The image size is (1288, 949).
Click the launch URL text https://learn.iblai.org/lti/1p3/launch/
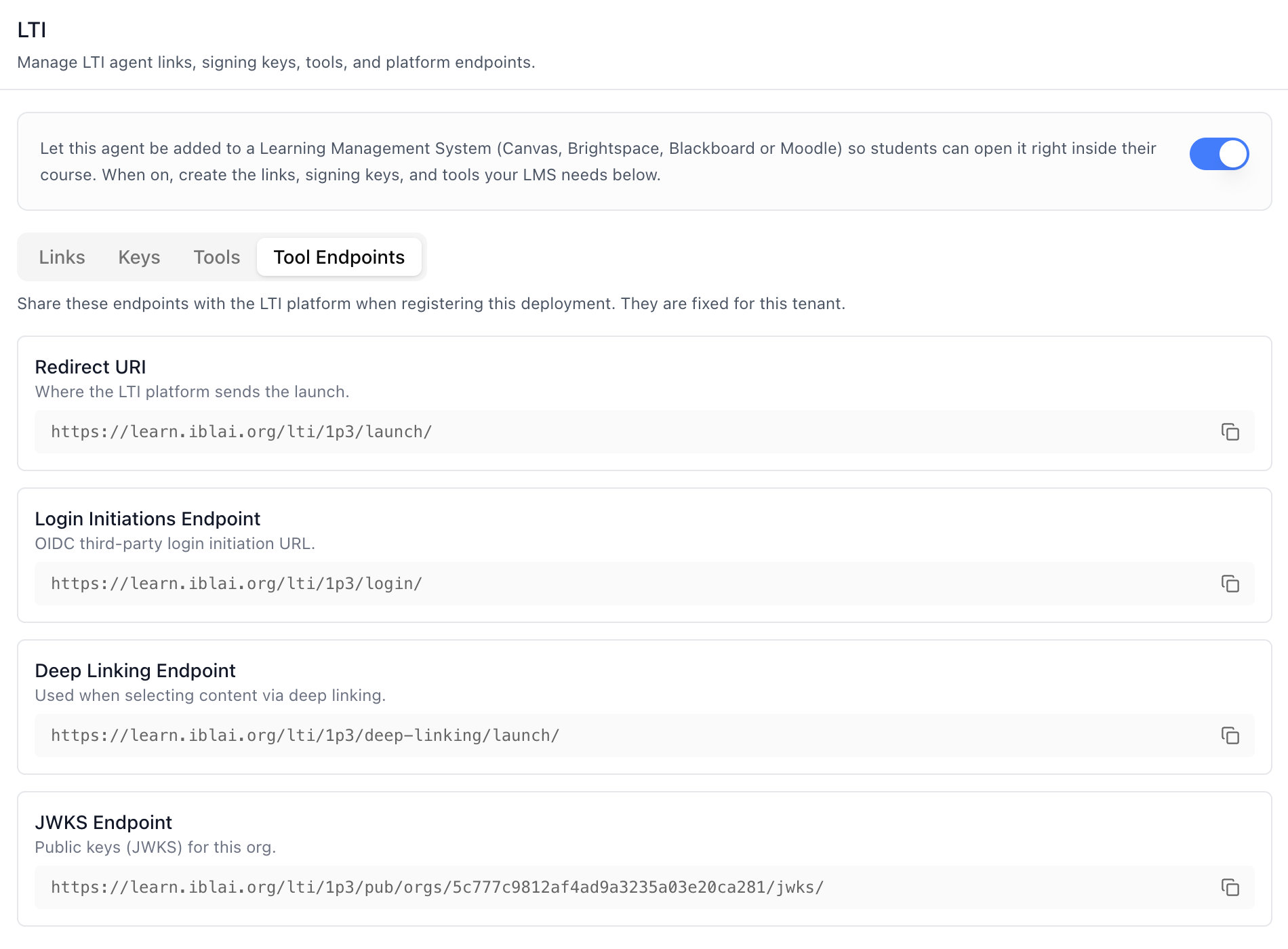coord(241,432)
